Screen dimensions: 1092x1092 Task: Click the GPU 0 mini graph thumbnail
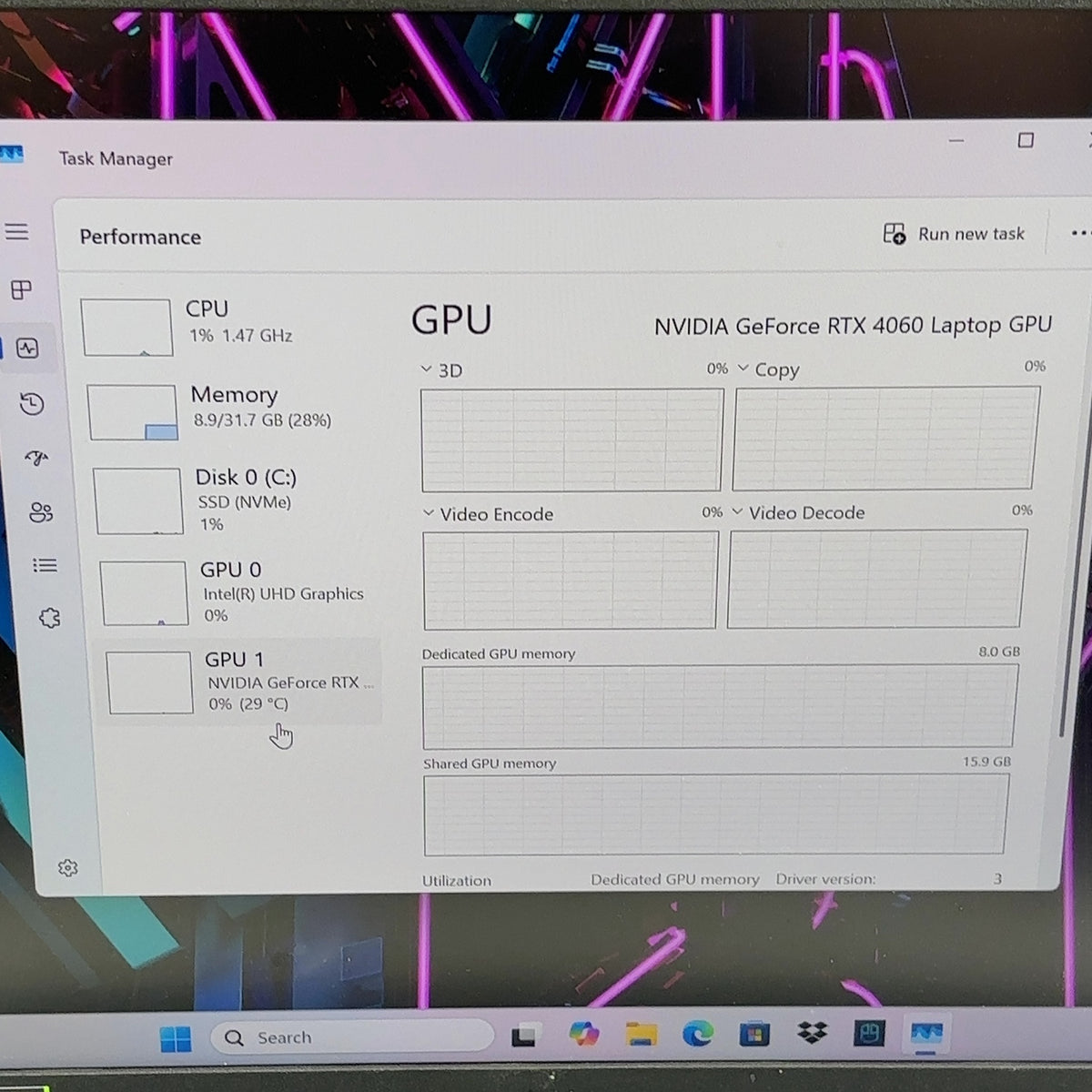(x=145, y=593)
